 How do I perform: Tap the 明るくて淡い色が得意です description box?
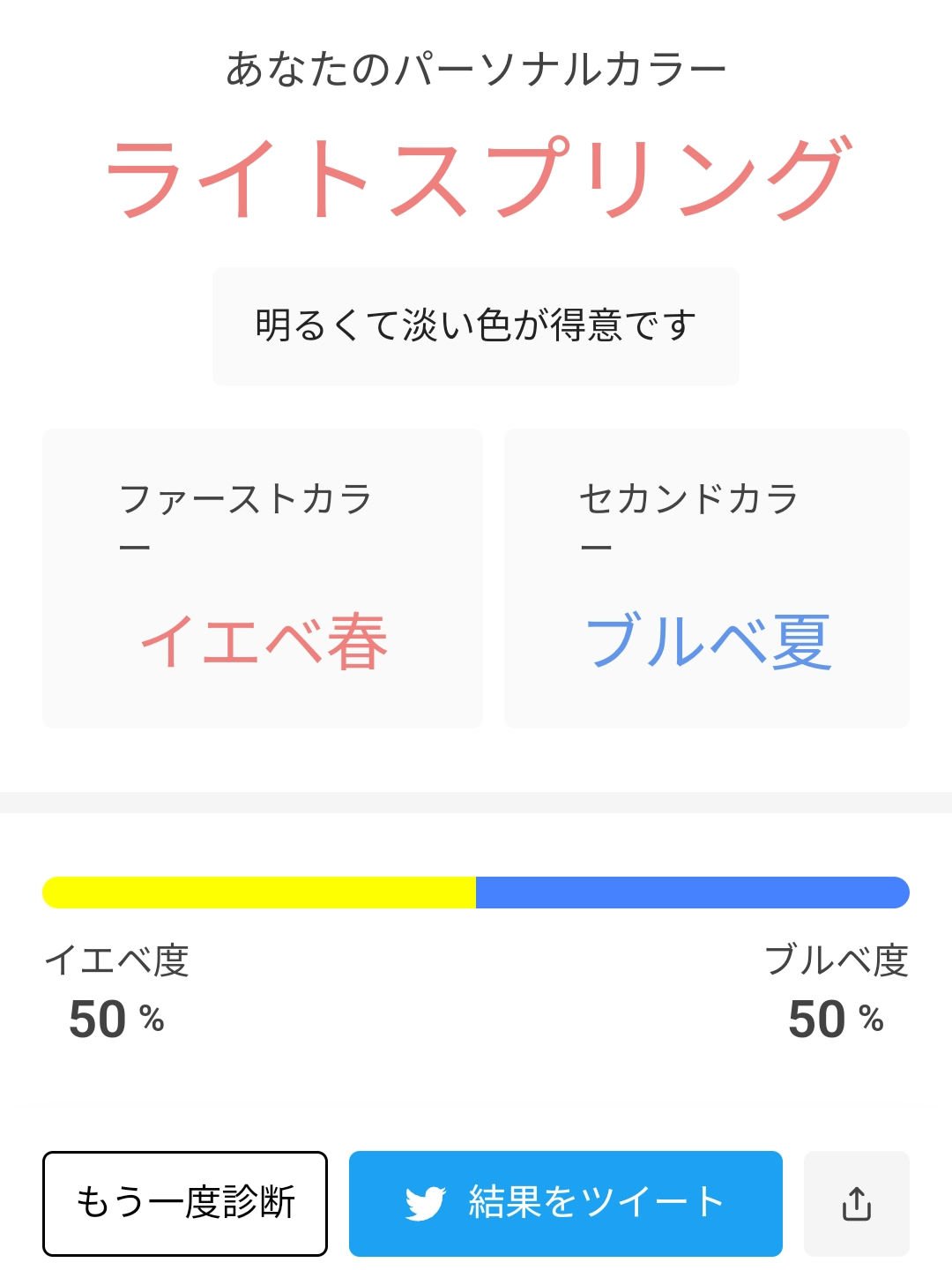(x=475, y=324)
